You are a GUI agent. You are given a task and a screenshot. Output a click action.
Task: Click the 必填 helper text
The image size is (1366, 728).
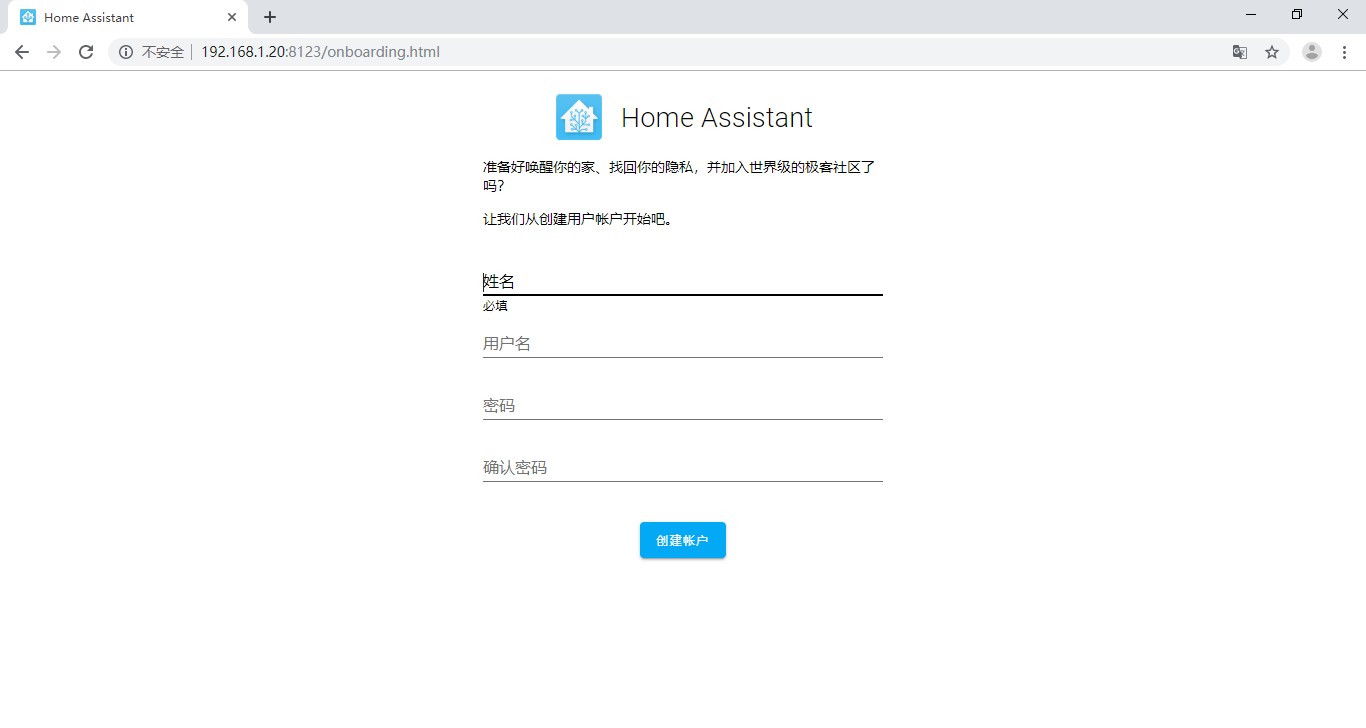[495, 306]
